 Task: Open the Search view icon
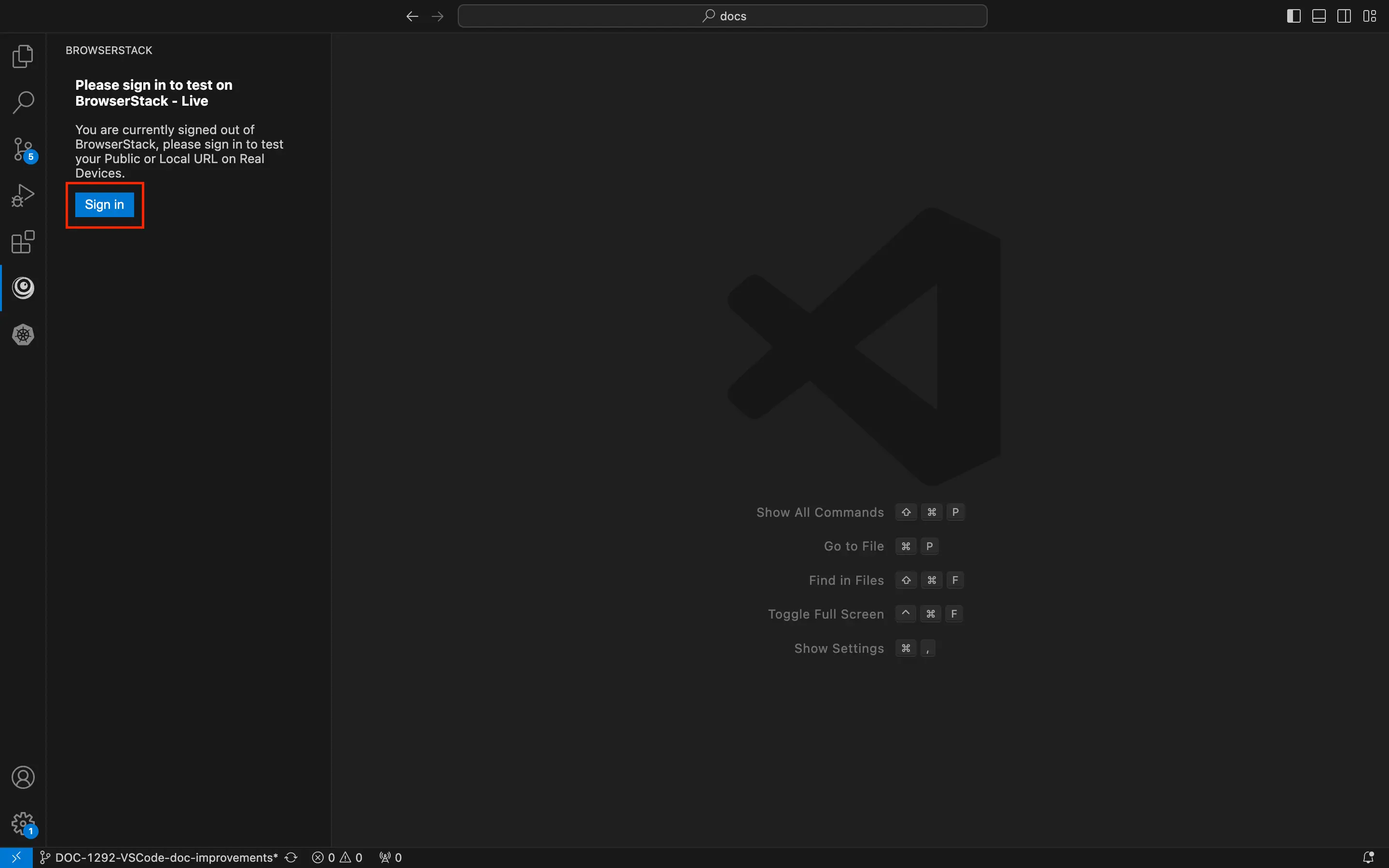[23, 103]
